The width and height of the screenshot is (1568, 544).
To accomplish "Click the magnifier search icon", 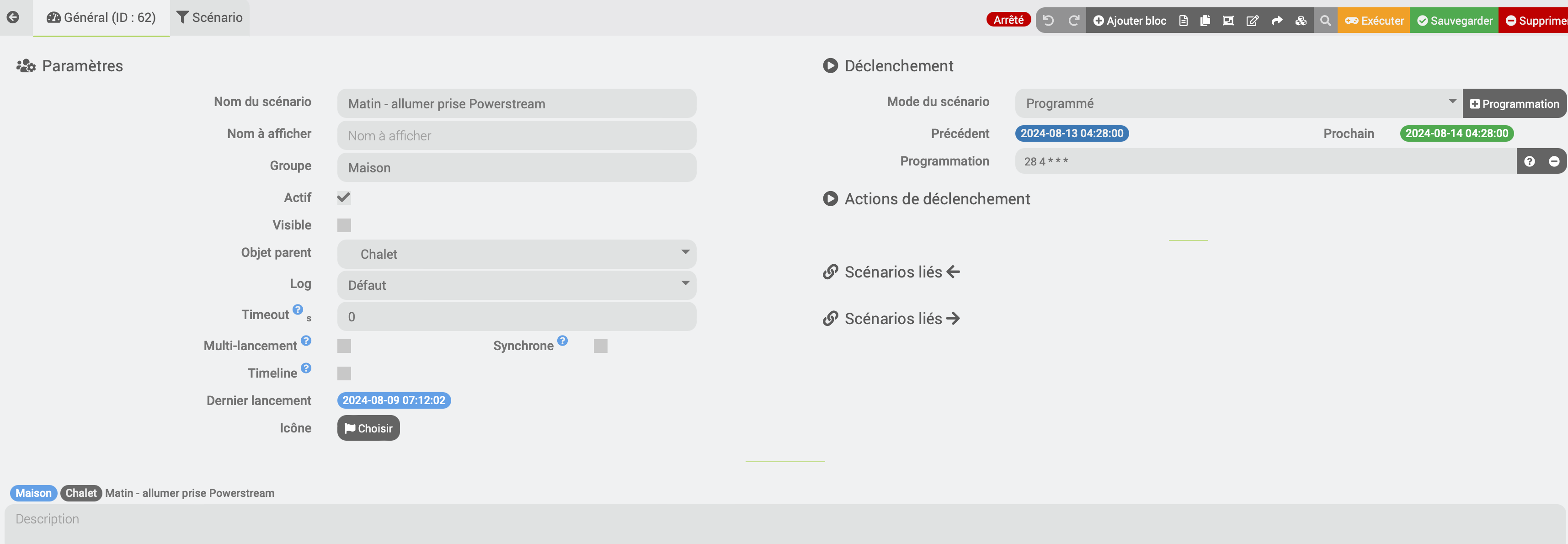I will pyautogui.click(x=1325, y=21).
